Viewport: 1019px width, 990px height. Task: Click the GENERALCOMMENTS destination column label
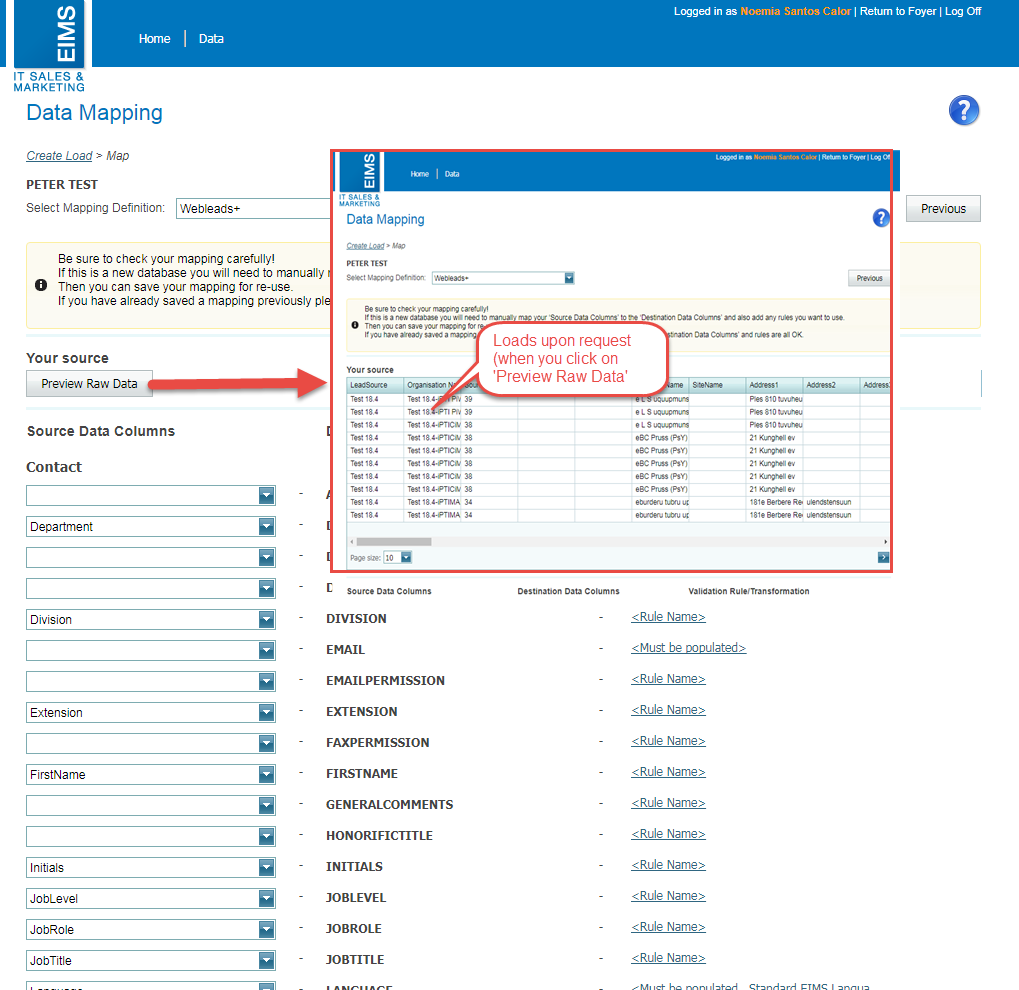click(389, 805)
